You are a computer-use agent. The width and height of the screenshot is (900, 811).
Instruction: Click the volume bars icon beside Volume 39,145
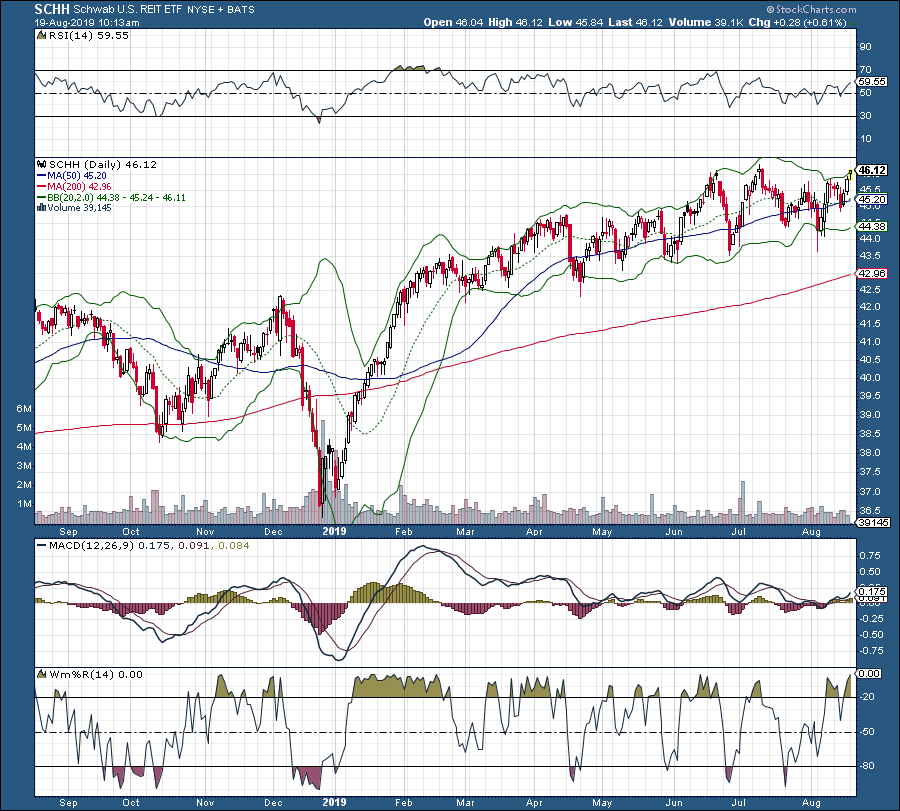[41, 208]
